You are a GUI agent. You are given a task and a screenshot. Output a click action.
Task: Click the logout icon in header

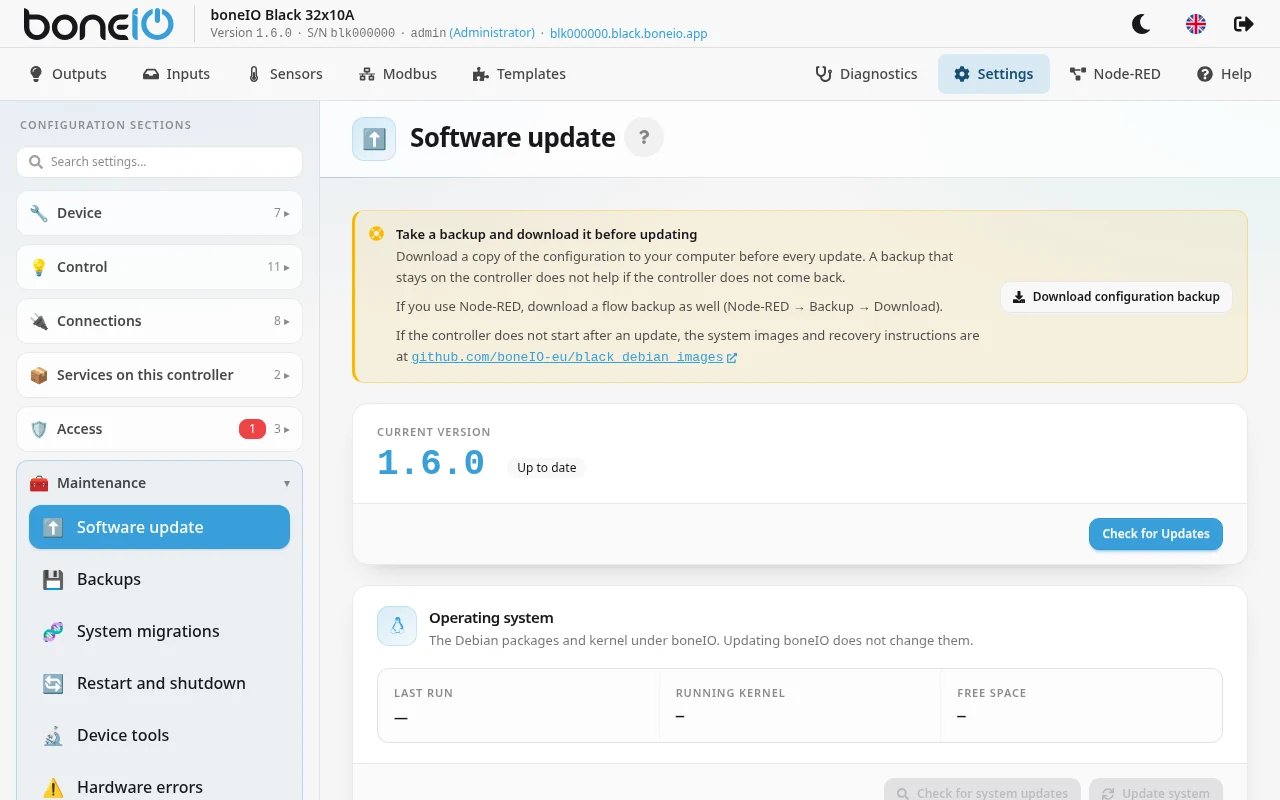point(1244,24)
